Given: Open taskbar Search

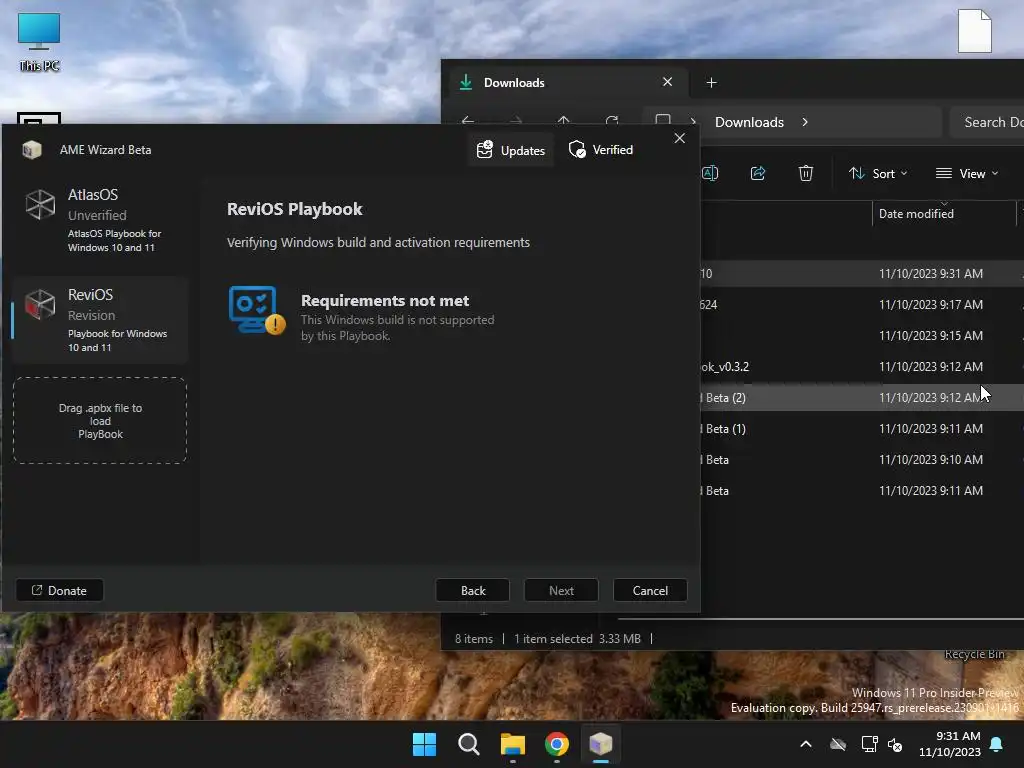Looking at the screenshot, I should click(469, 744).
